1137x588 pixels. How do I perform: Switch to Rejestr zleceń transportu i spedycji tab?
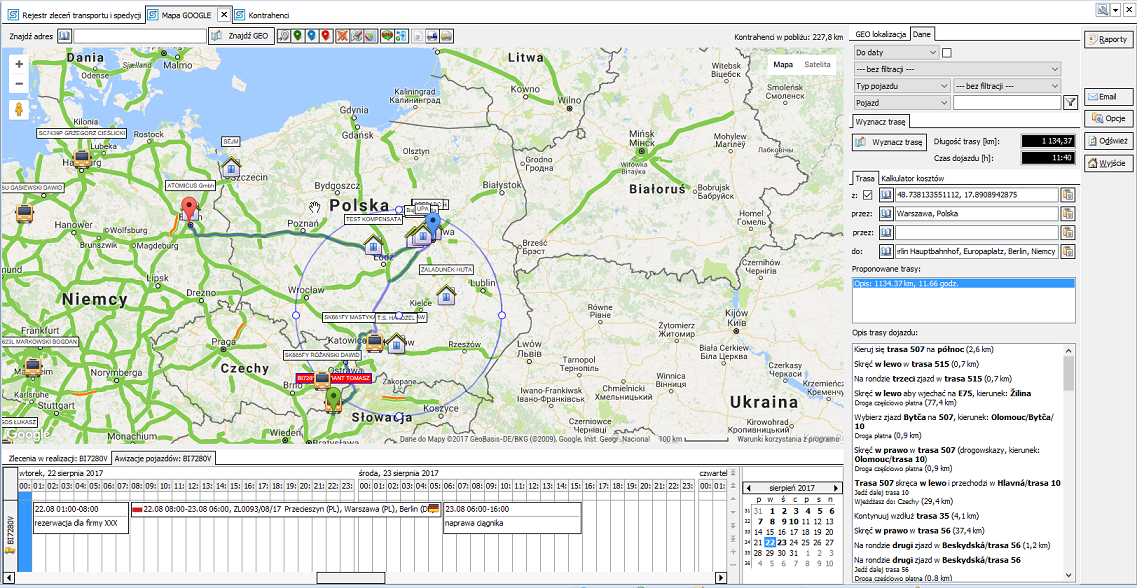click(73, 15)
